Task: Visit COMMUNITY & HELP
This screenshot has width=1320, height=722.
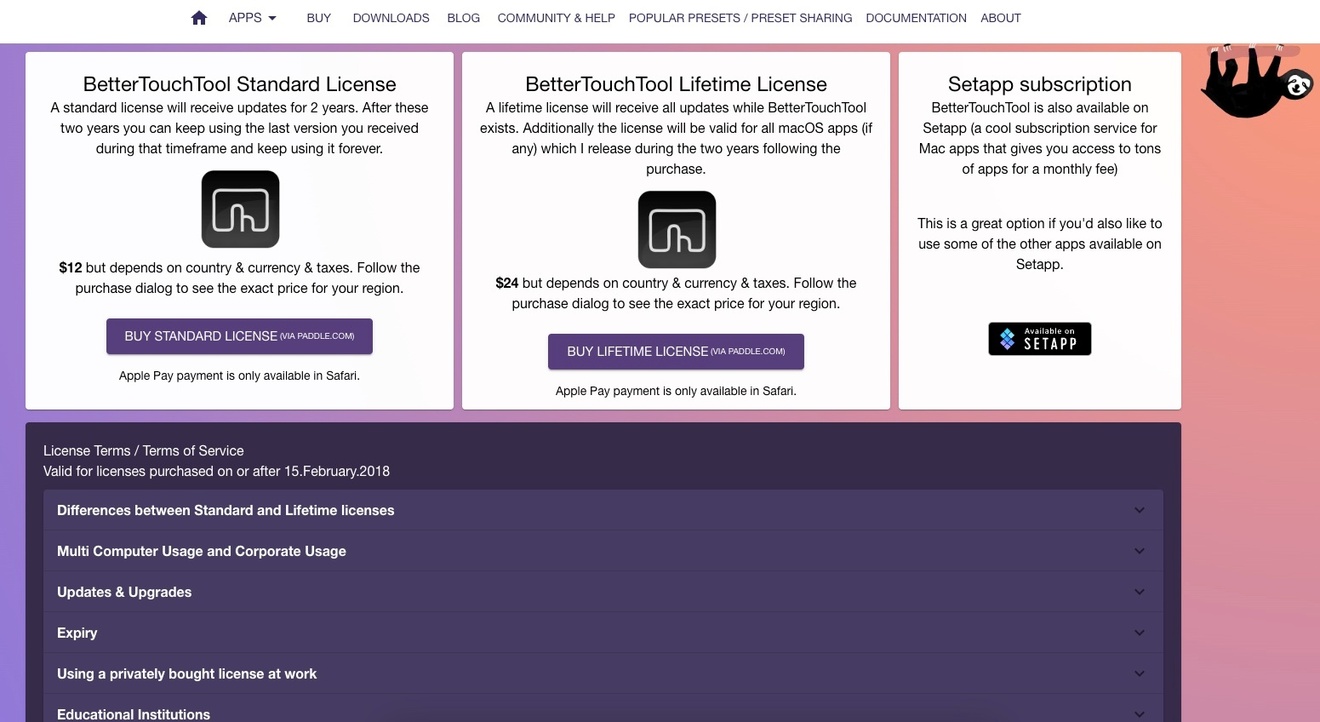Action: tap(556, 18)
